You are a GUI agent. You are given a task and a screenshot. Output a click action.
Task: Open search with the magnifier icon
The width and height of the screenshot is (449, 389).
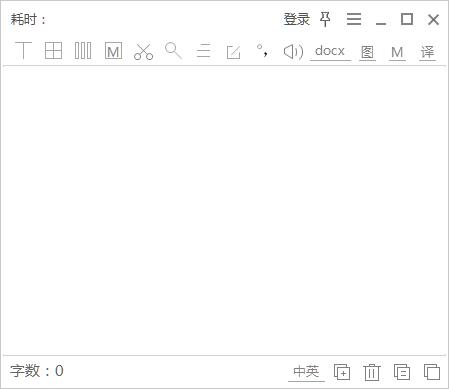[x=173, y=51]
